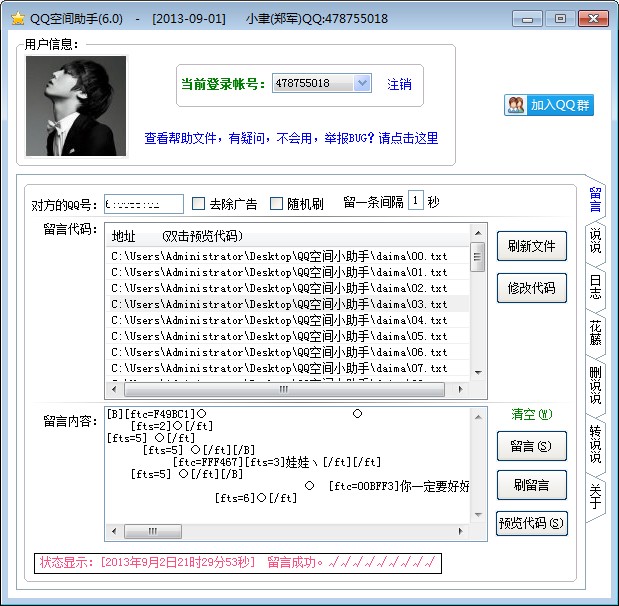Click inside the 留言内容 text area

click(x=288, y=465)
